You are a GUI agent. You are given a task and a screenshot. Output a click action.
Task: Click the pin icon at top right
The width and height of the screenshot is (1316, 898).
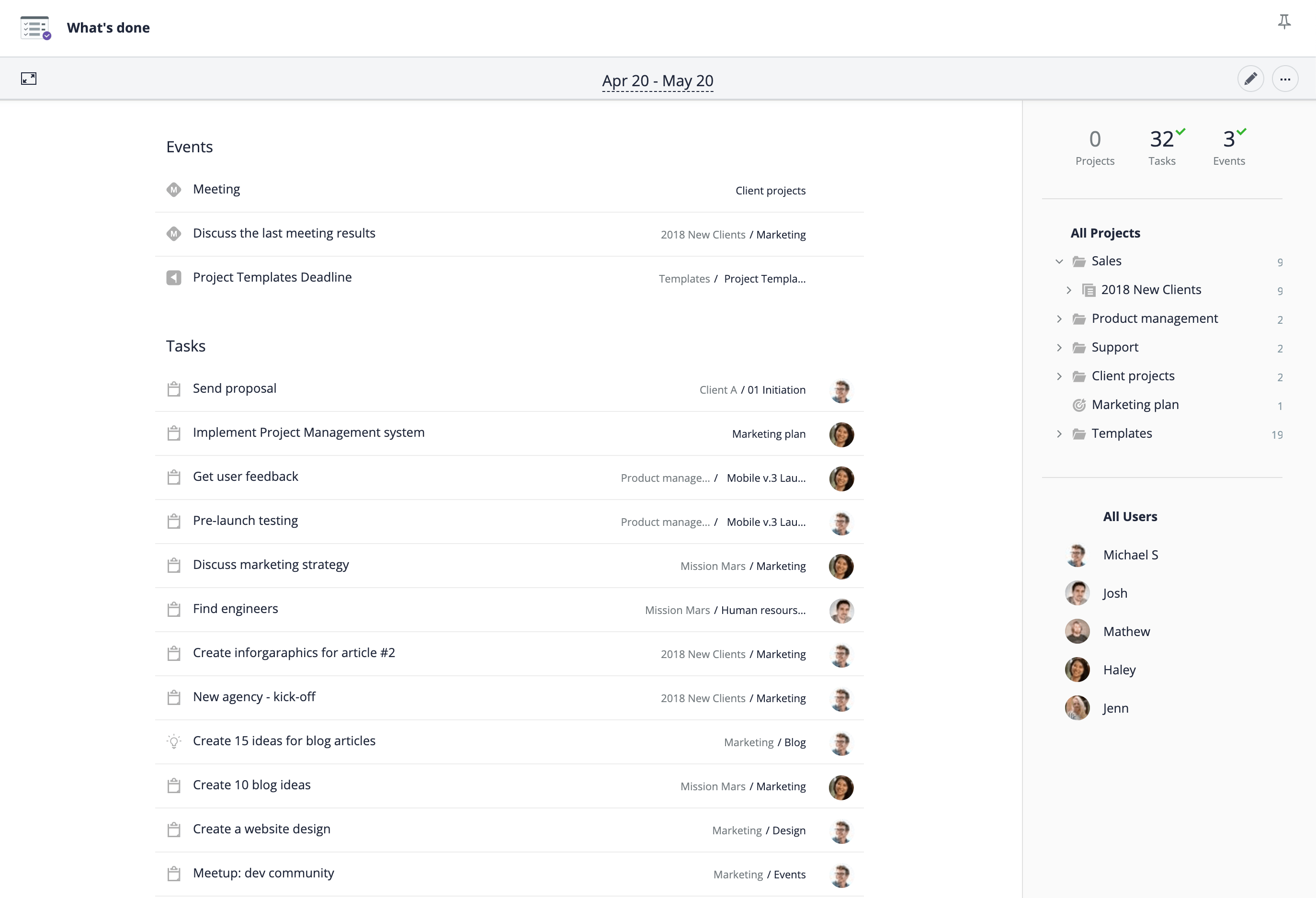[1284, 22]
